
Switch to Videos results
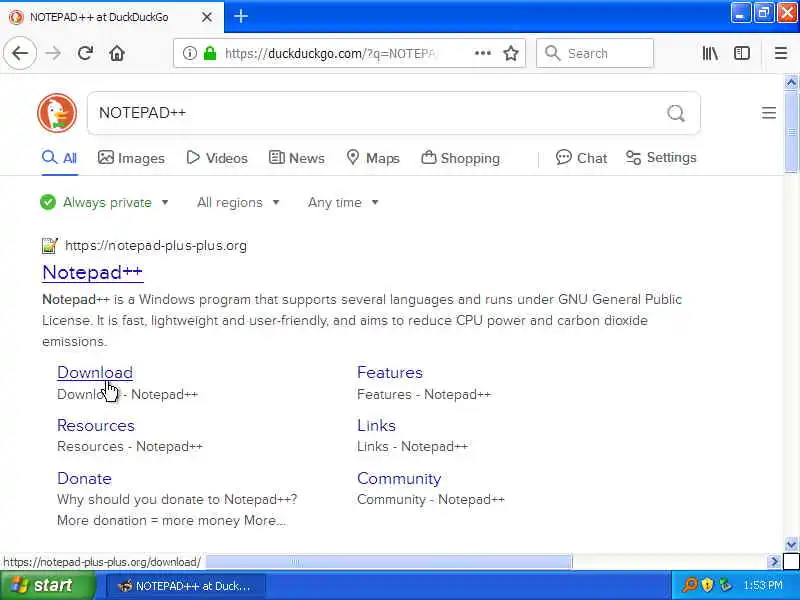coord(217,158)
